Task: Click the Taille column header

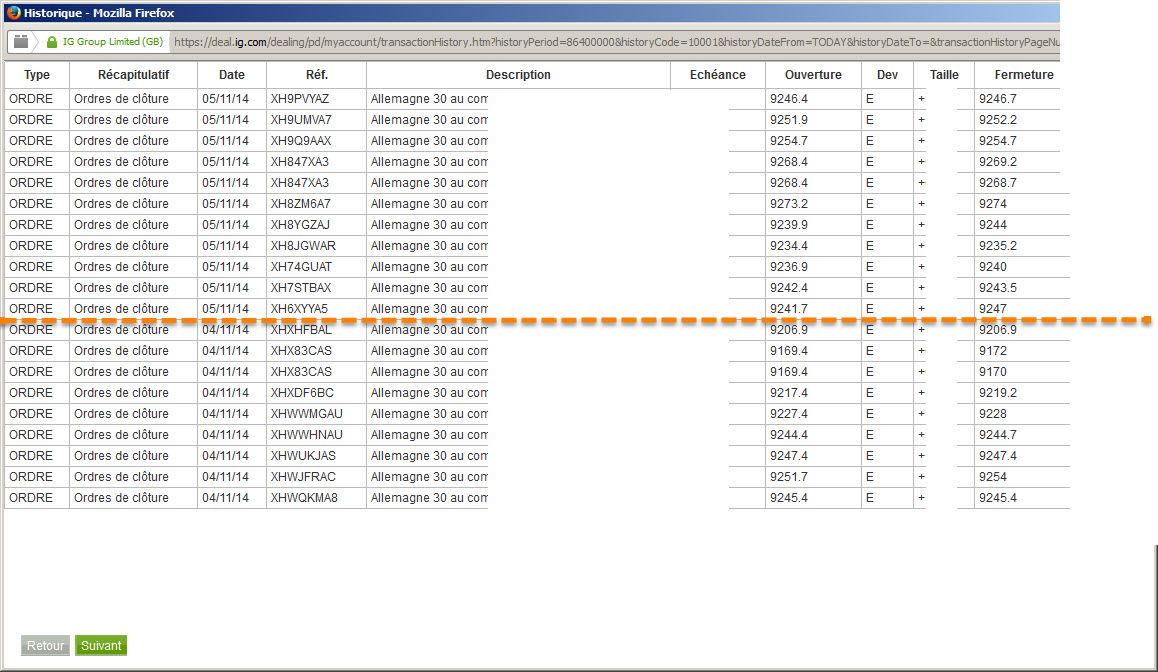Action: [x=944, y=75]
